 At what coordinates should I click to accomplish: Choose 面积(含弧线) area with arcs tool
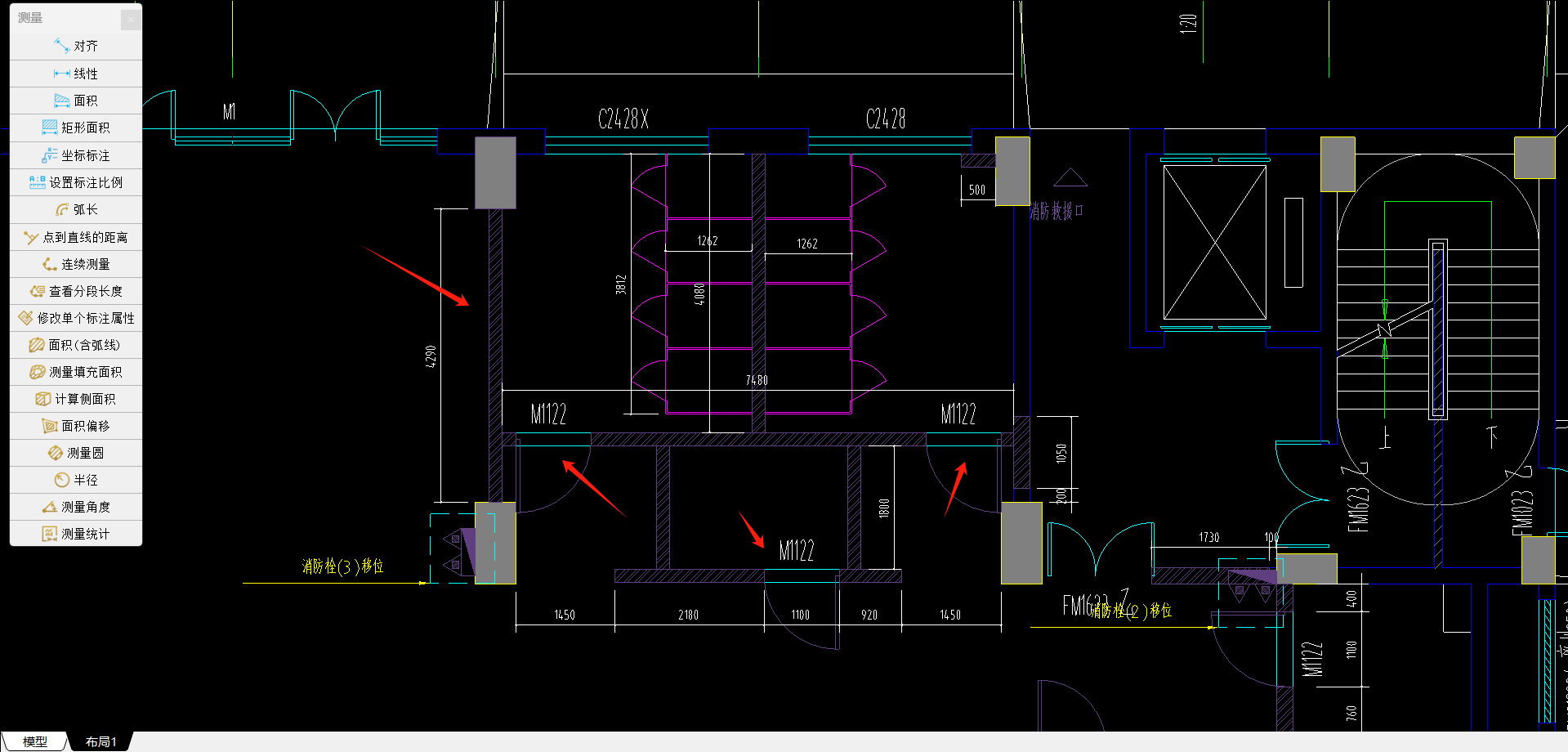pos(76,345)
